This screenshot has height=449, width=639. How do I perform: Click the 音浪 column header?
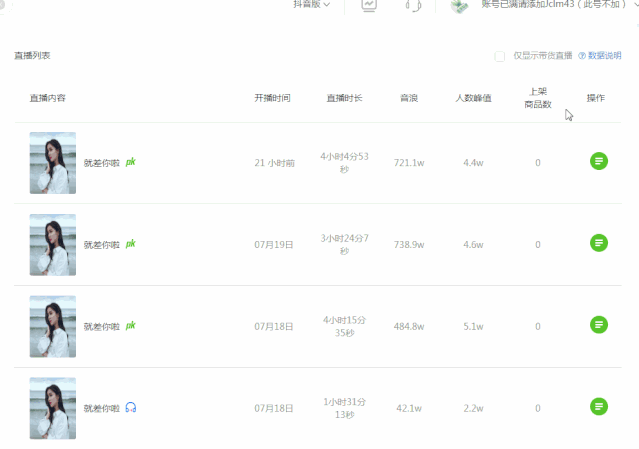click(409, 98)
